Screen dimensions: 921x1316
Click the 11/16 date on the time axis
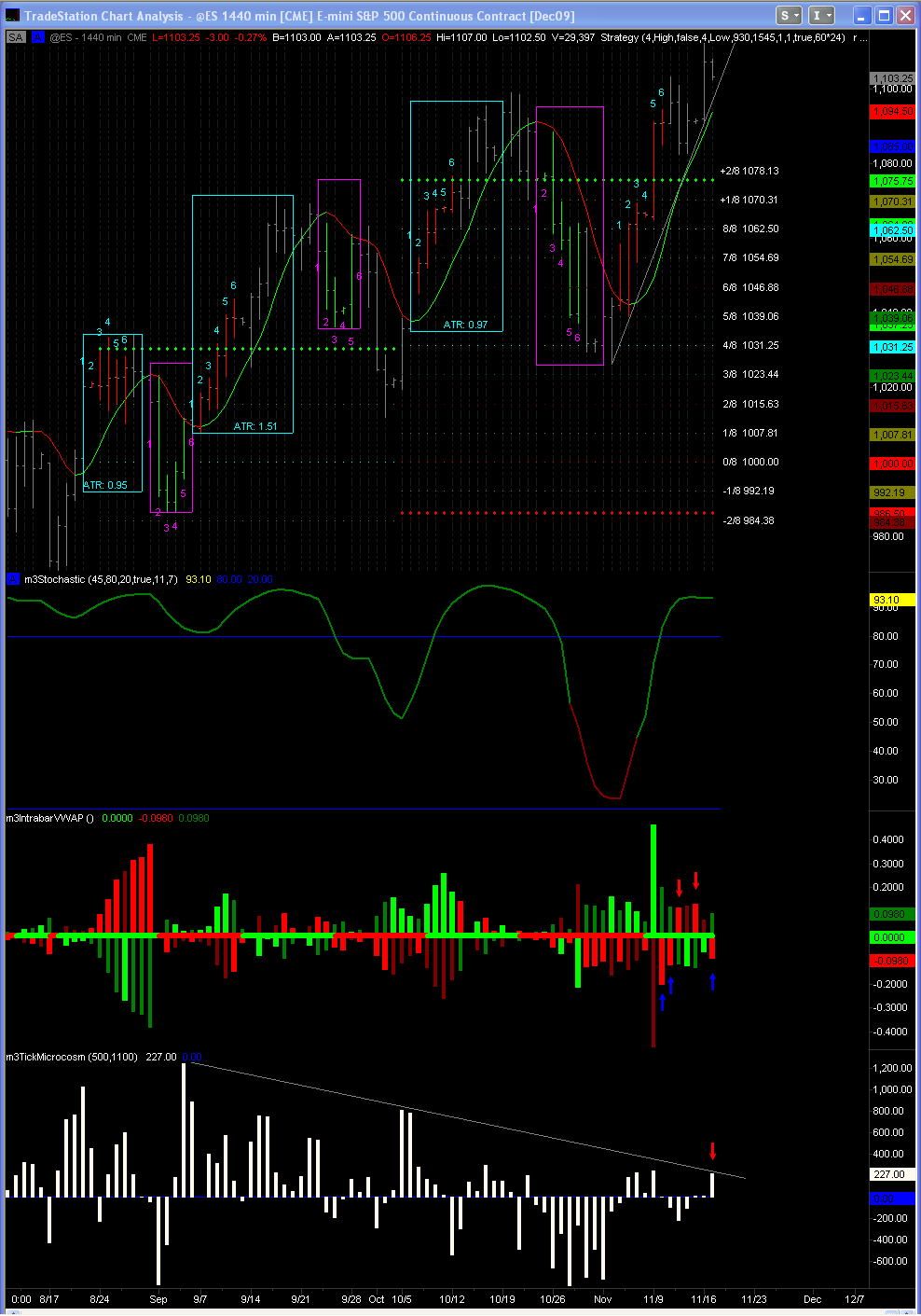(x=704, y=1299)
